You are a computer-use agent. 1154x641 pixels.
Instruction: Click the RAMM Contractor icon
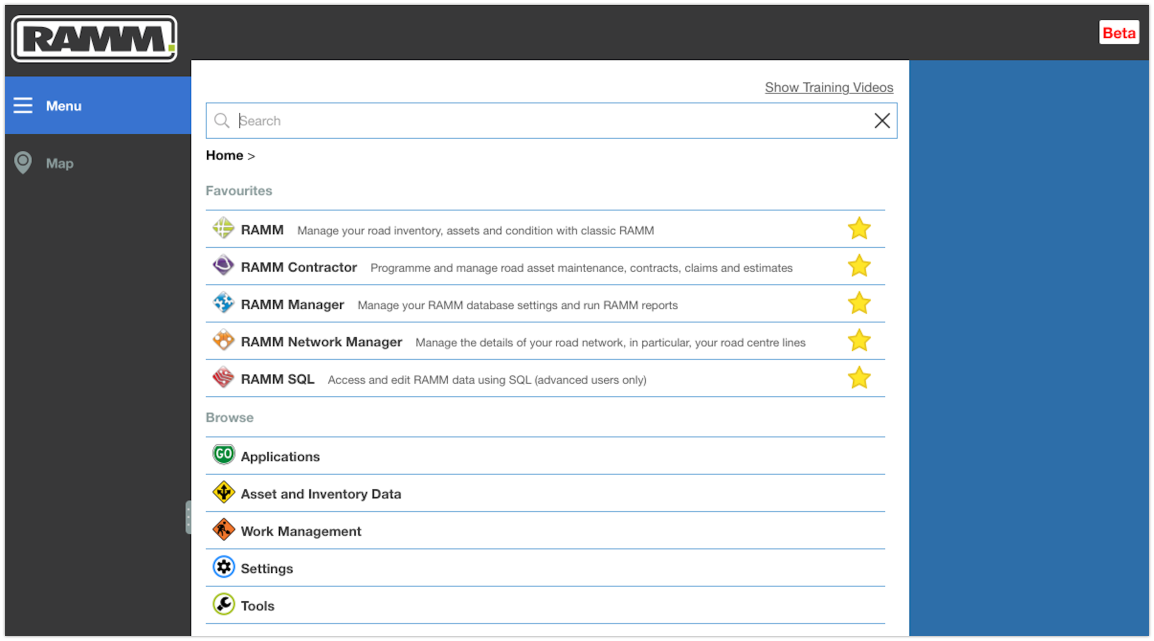coord(223,266)
